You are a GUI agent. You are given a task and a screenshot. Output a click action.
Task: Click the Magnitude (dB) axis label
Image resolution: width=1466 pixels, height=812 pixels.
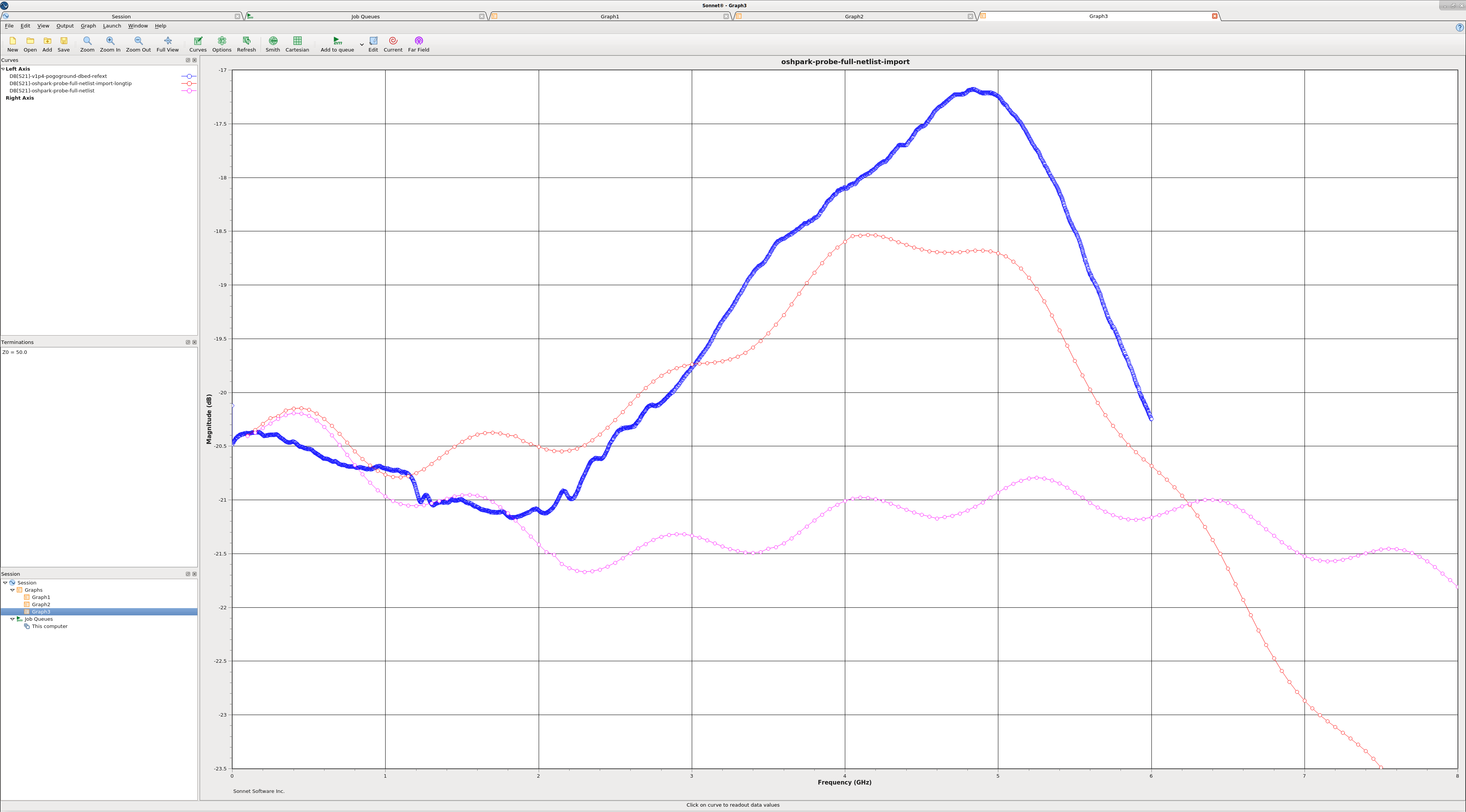point(209,420)
